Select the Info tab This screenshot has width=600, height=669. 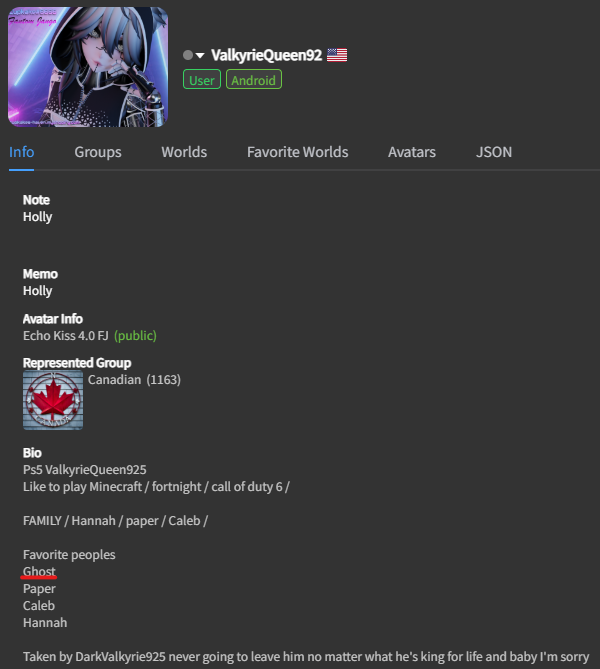(21, 152)
